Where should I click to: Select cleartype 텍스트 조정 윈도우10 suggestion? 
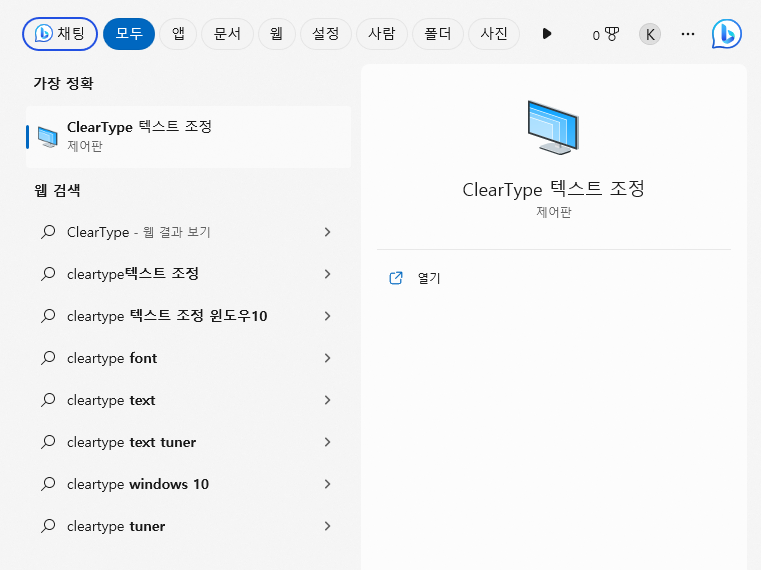click(x=188, y=316)
